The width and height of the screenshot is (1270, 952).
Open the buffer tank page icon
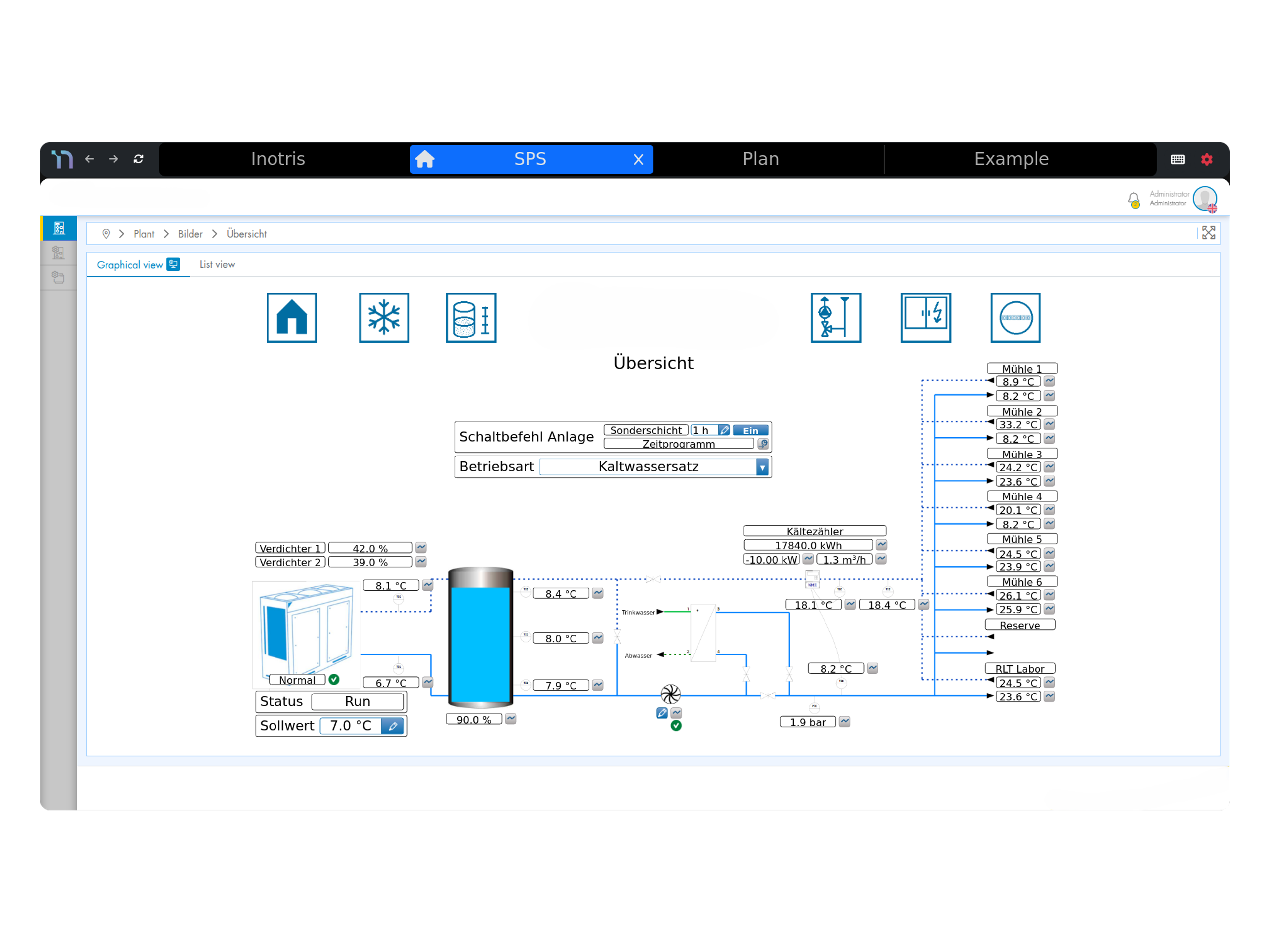pos(471,318)
